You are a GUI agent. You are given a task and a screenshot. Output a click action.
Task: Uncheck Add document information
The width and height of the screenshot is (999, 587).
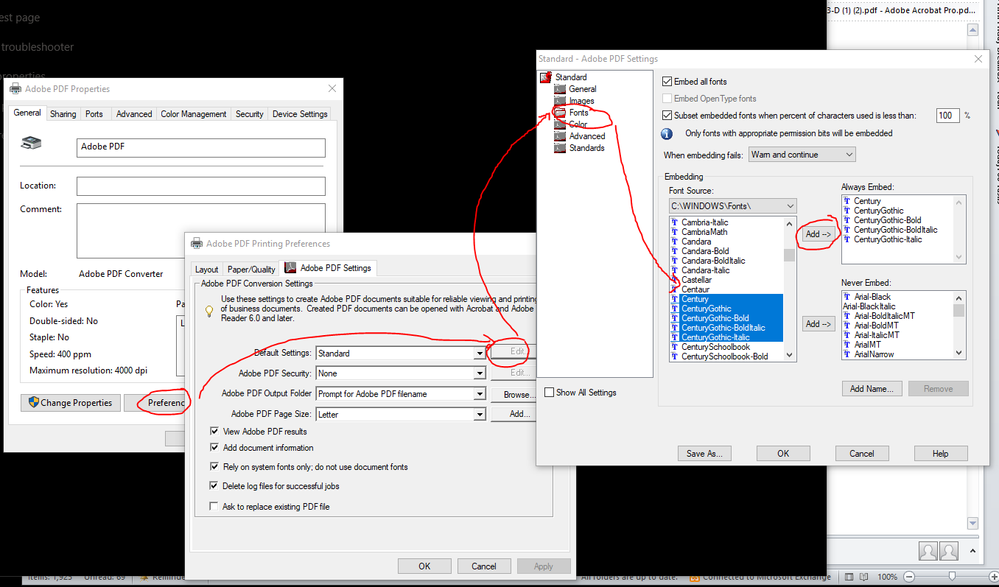(214, 448)
